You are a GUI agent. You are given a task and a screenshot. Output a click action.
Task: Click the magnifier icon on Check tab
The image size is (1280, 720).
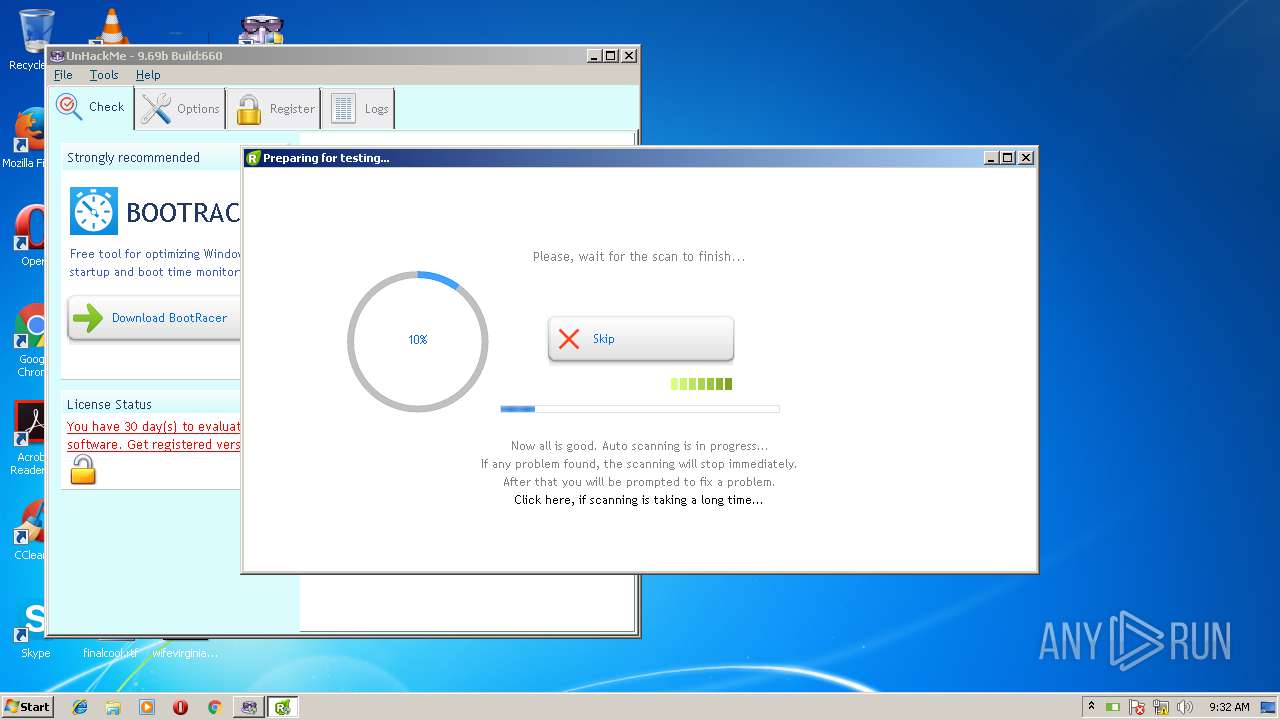pos(69,107)
